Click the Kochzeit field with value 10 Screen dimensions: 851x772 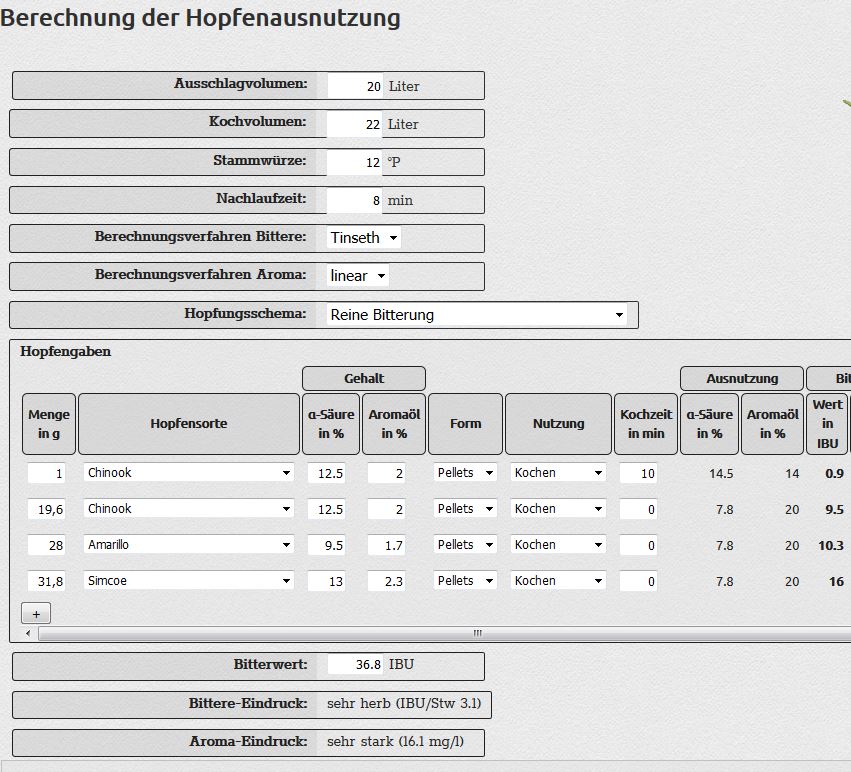[638, 473]
